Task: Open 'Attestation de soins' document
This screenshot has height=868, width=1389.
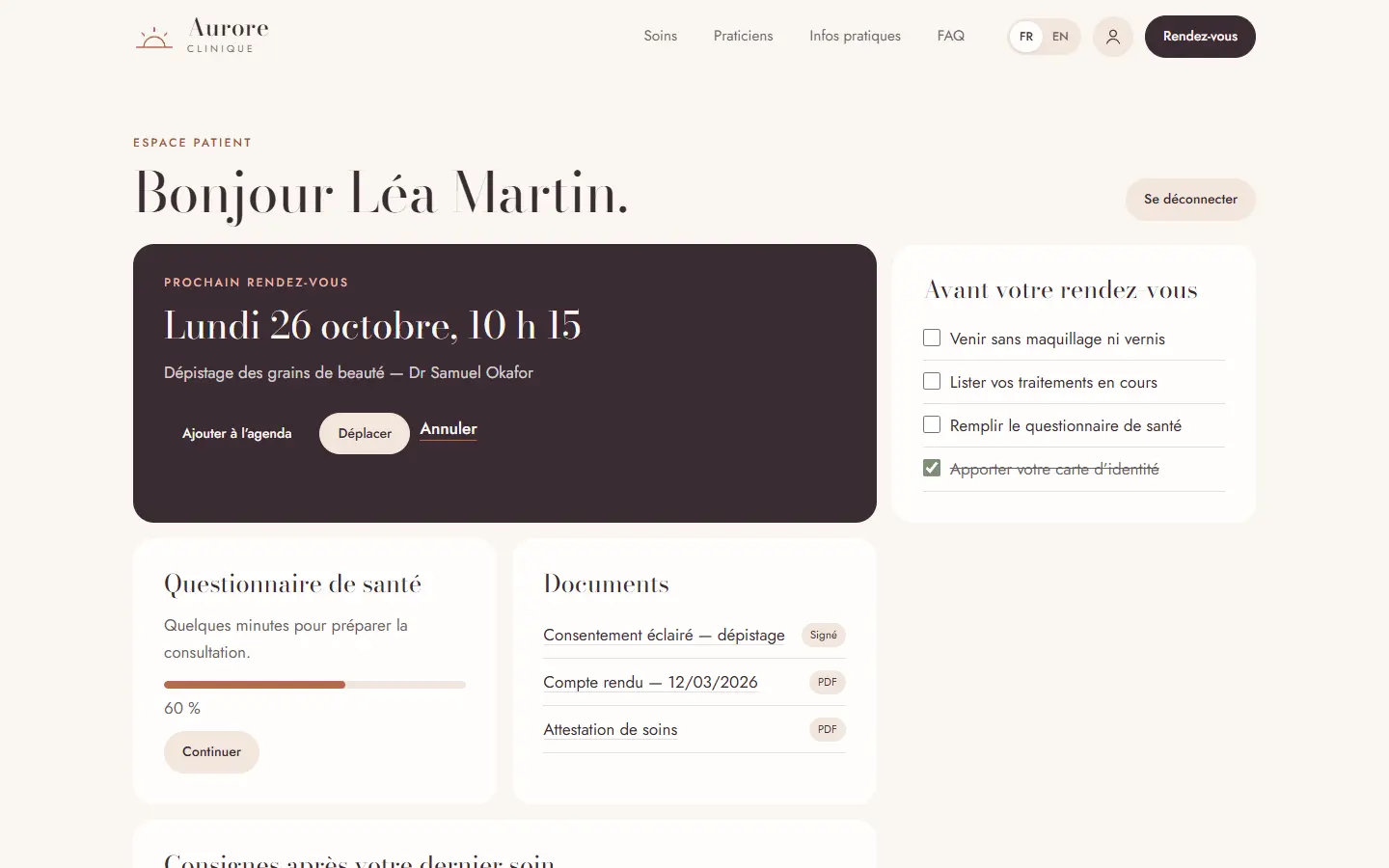Action: (611, 730)
